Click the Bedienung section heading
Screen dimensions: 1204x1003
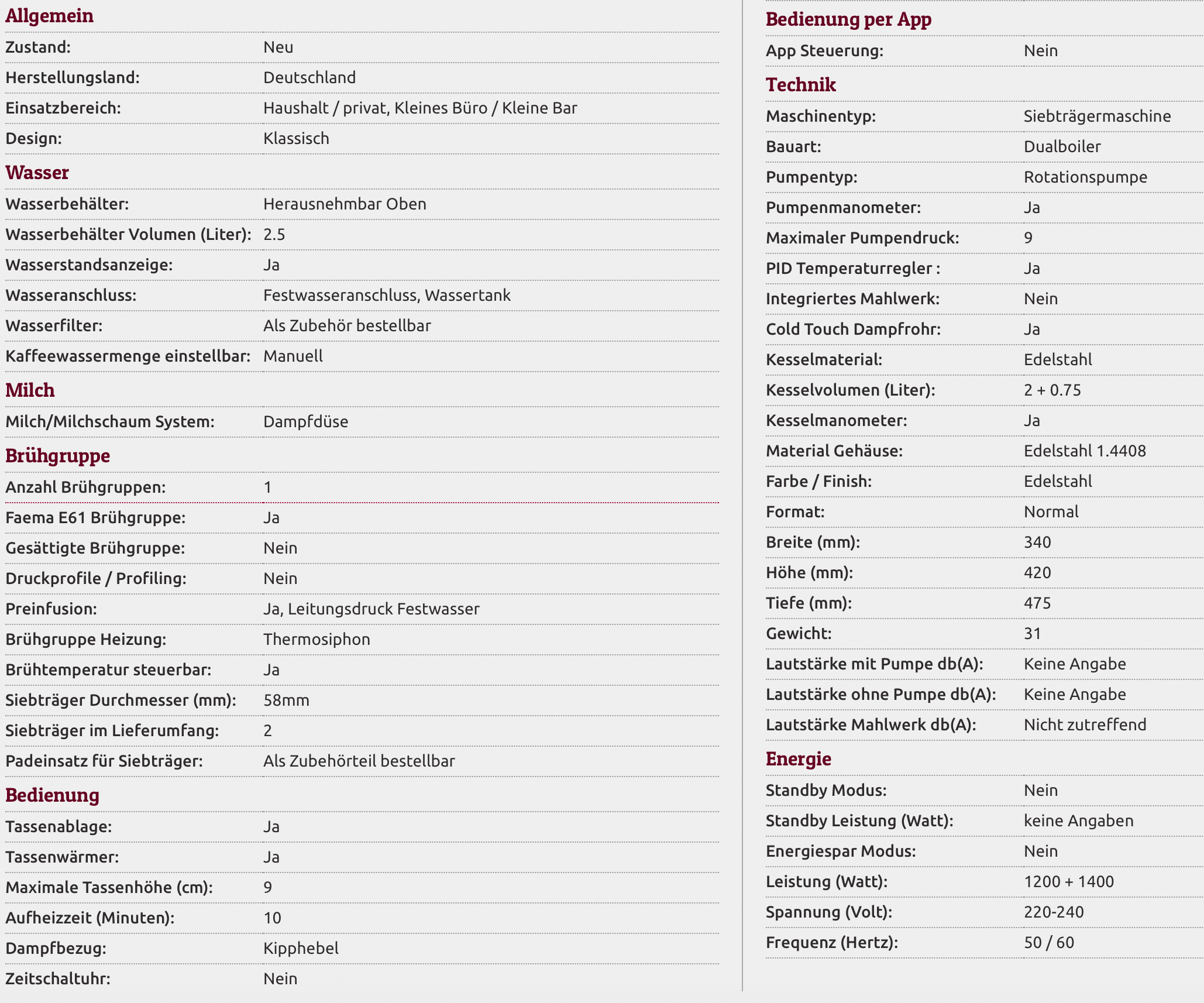tap(53, 795)
